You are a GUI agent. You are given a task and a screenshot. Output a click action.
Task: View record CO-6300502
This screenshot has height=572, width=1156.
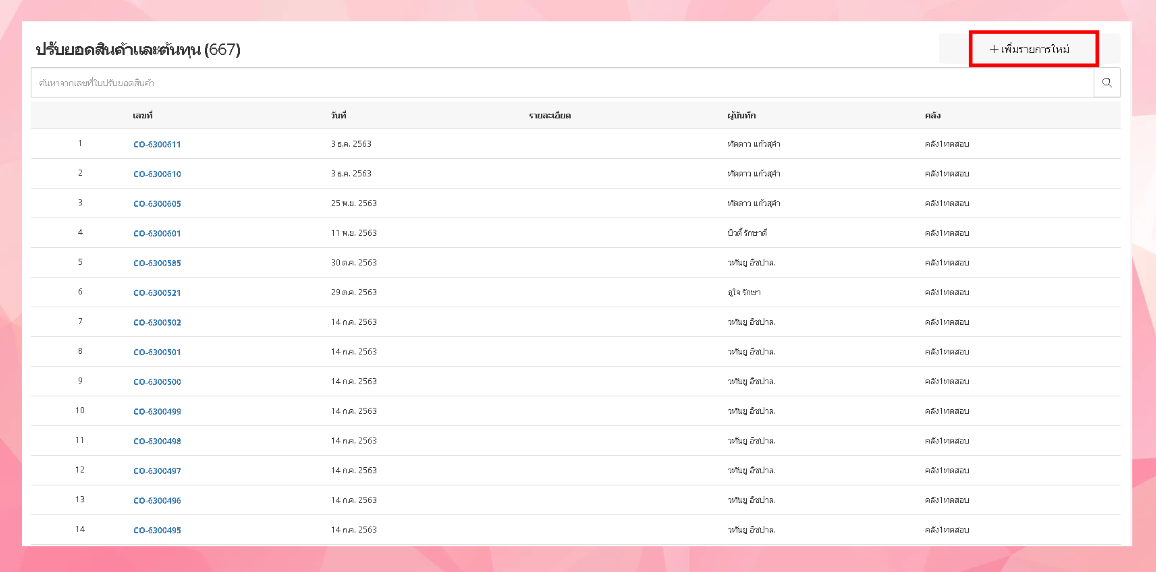click(x=157, y=323)
